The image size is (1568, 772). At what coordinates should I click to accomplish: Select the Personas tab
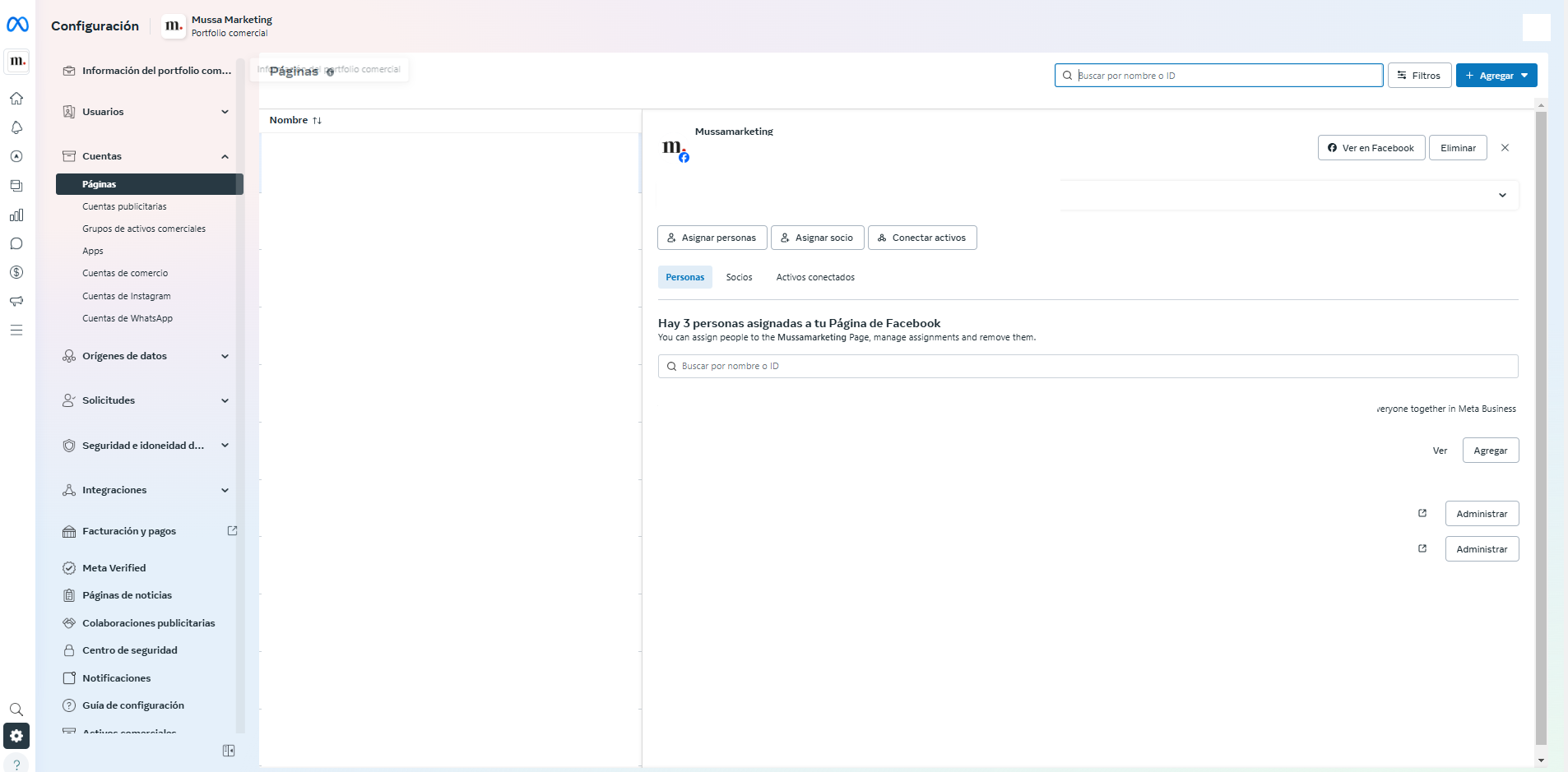[685, 277]
